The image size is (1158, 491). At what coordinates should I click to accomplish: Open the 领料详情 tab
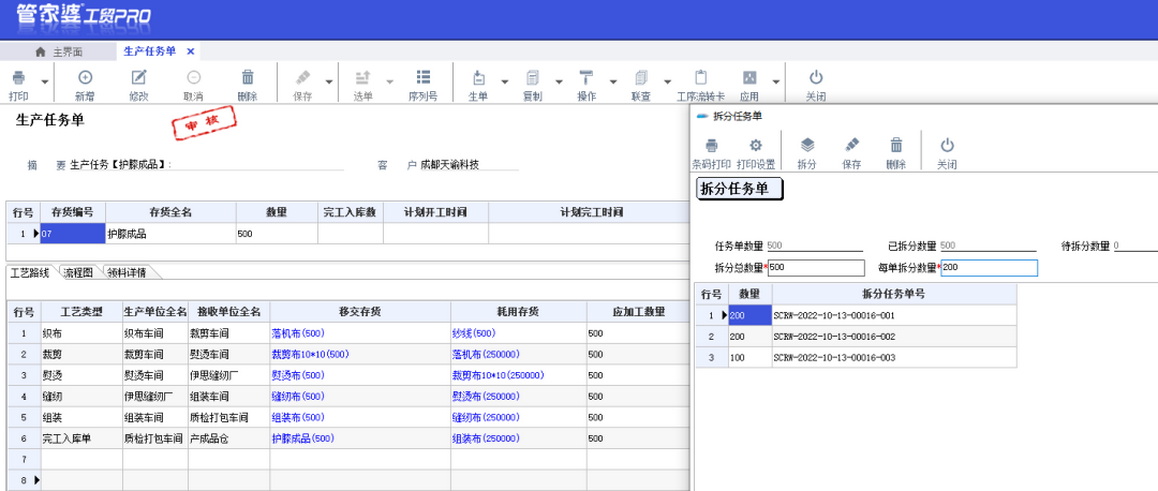coord(126,272)
